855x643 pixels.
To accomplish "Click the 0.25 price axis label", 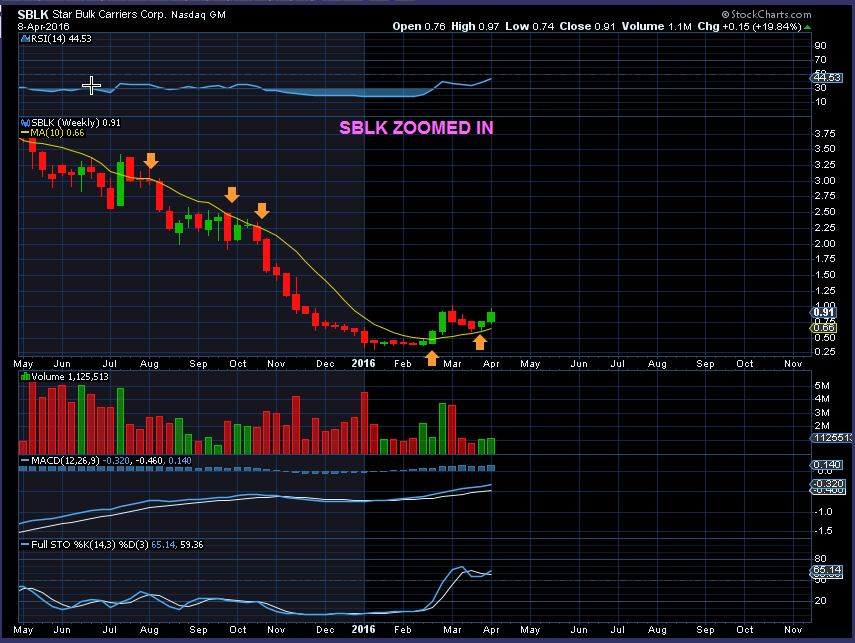I will [x=824, y=352].
